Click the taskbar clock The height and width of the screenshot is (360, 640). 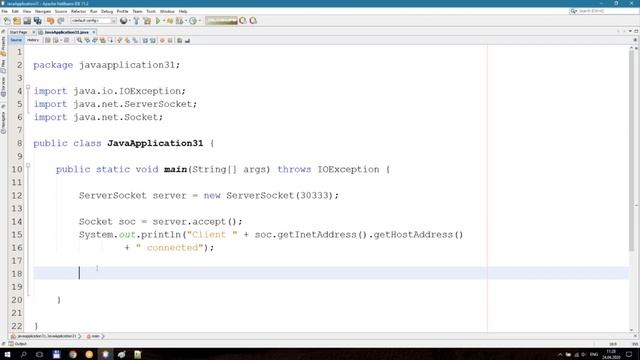(x=611, y=354)
